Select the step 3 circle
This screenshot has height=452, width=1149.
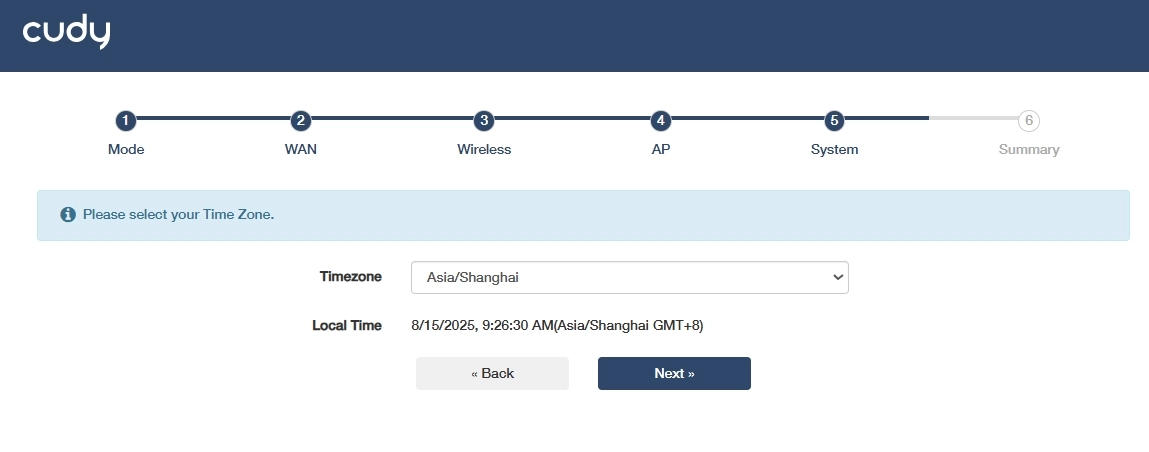[x=484, y=121]
